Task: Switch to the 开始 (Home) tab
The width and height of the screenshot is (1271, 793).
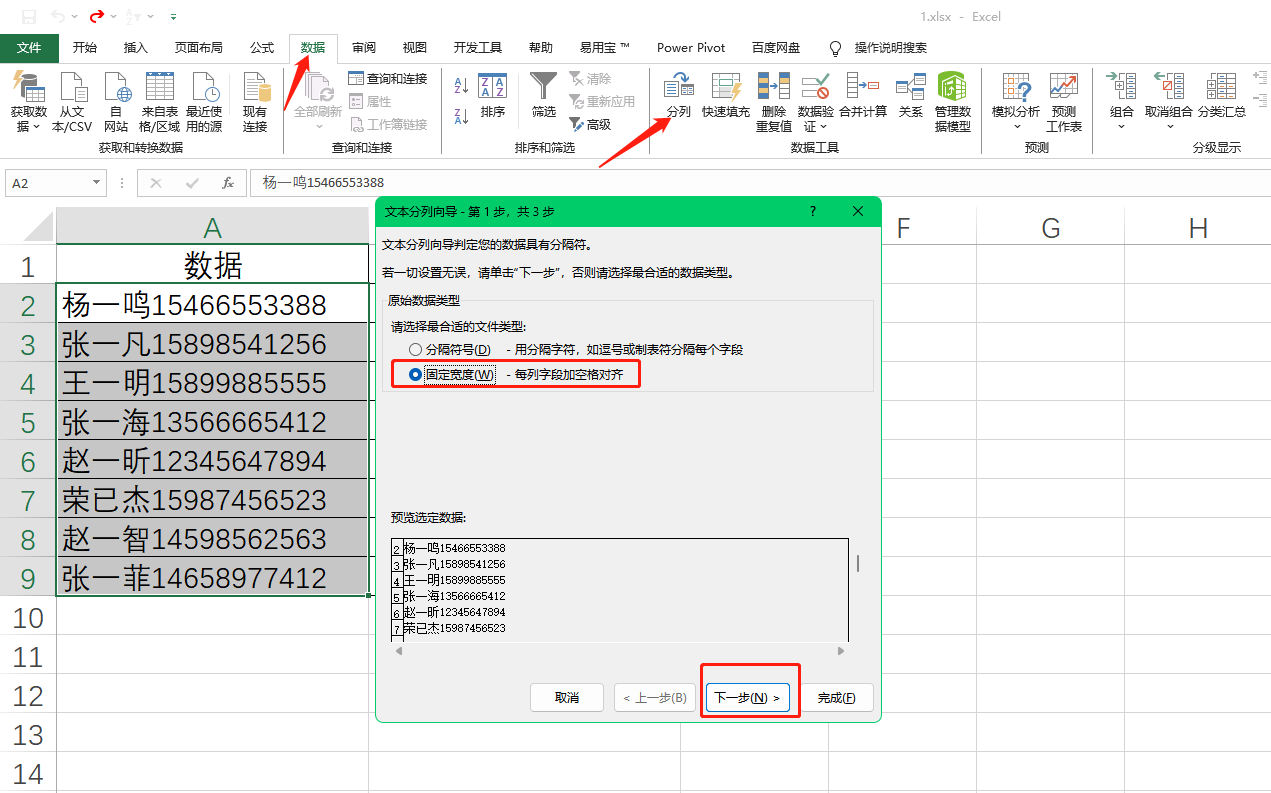Action: pyautogui.click(x=85, y=48)
